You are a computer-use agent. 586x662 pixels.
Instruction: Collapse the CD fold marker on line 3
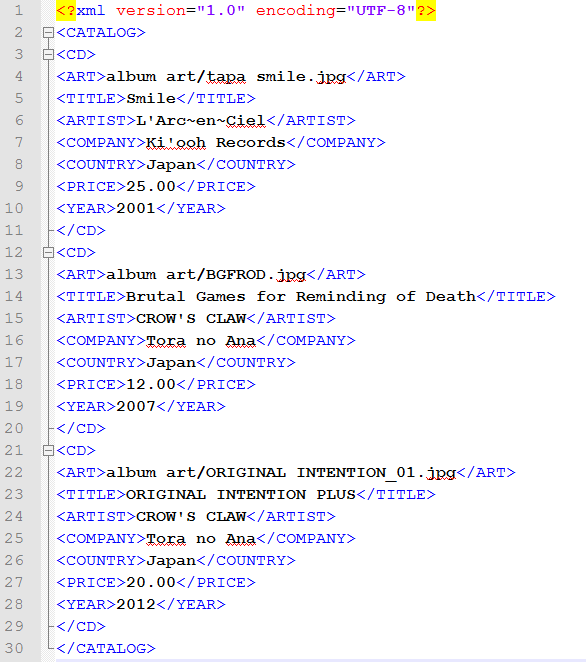49,54
